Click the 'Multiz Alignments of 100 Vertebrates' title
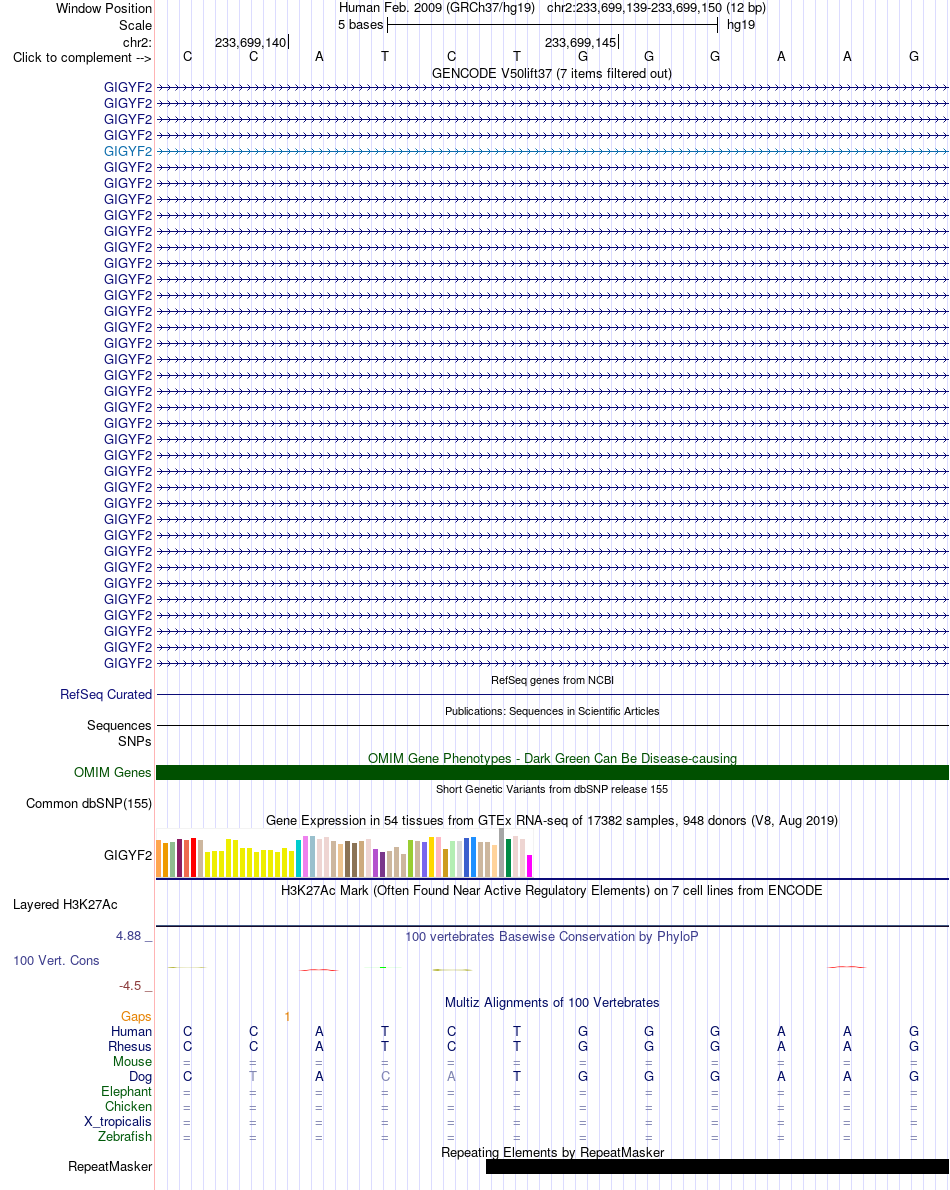Image resolution: width=950 pixels, height=1190 pixels. coord(552,1003)
